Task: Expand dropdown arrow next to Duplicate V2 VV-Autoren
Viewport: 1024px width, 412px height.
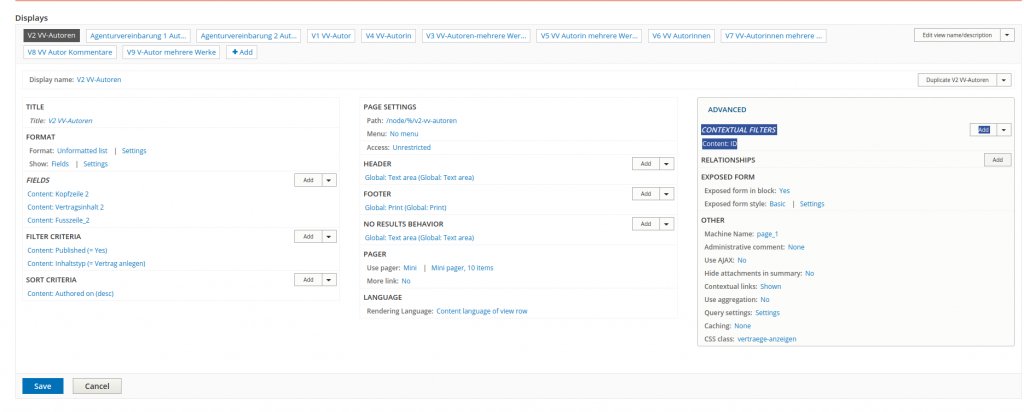Action: tap(1003, 80)
